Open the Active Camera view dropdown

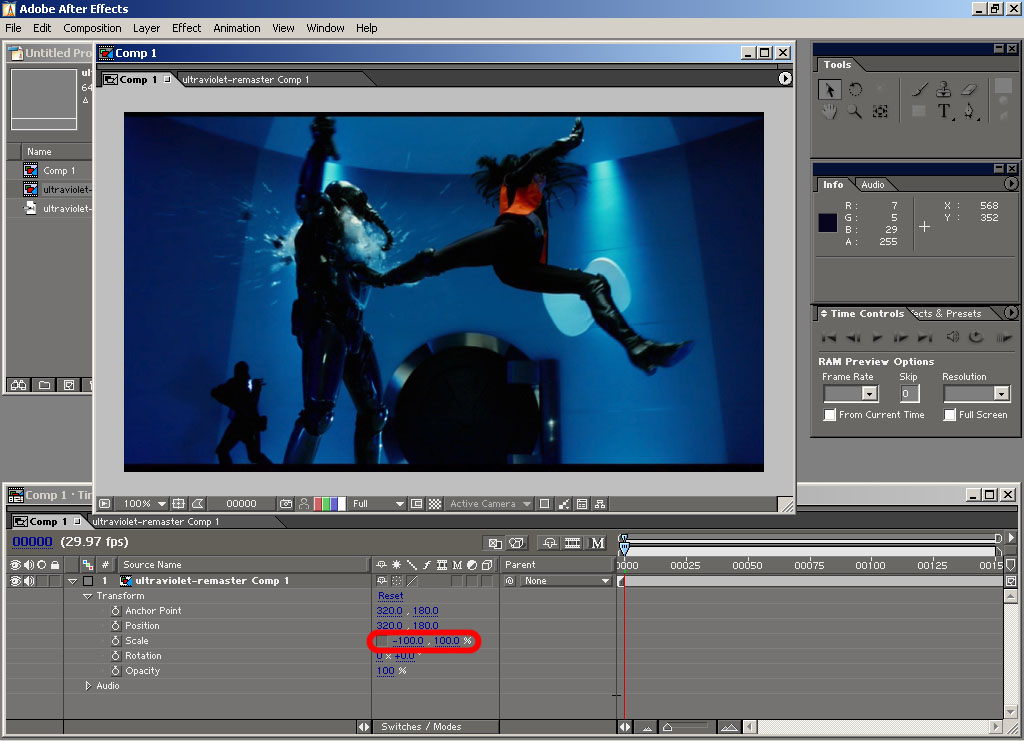pyautogui.click(x=489, y=504)
